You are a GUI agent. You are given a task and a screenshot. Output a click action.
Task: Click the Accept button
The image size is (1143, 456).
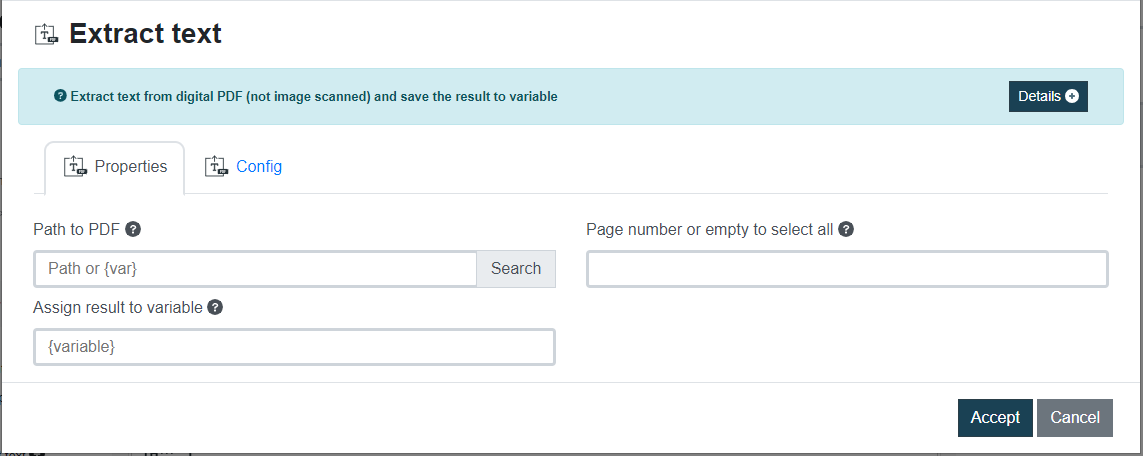(x=994, y=418)
